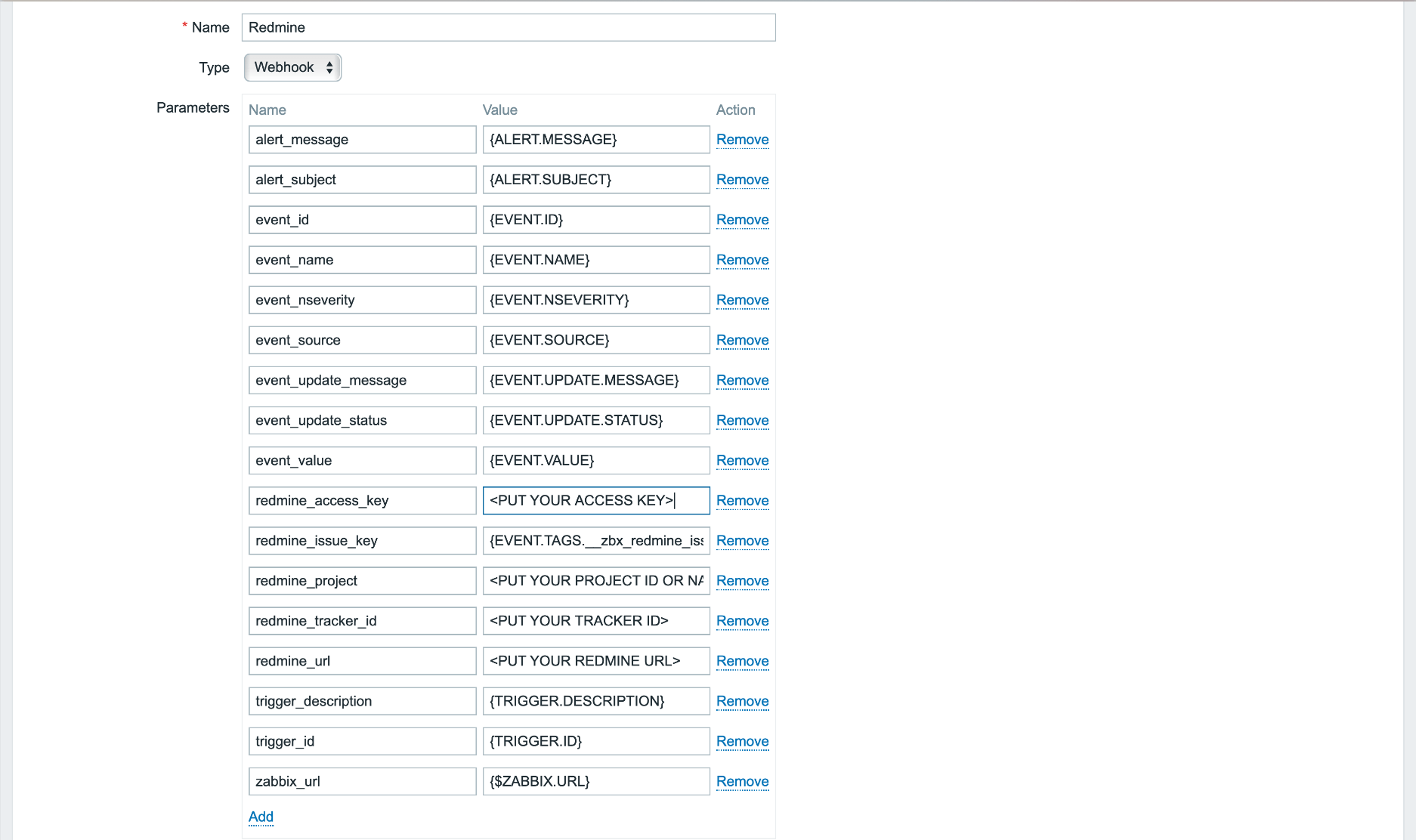1416x840 pixels.
Task: Focus the redmine_project value input
Action: 595,581
